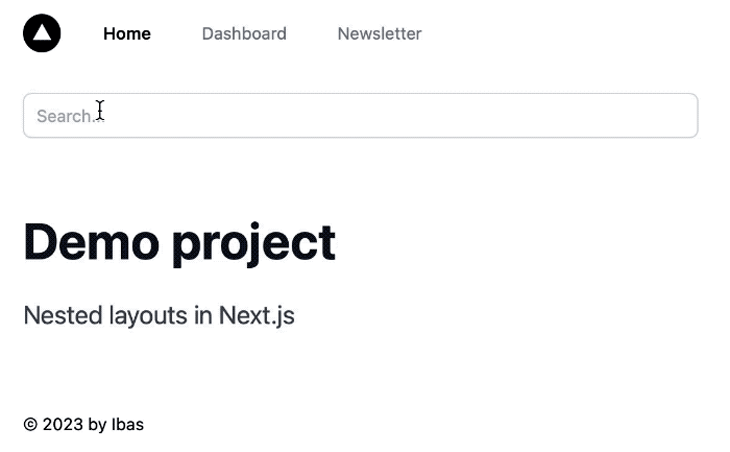Viewport: 730px width, 452px height.
Task: Click the word Nested in the subtitle
Action: pyautogui.click(x=56, y=316)
